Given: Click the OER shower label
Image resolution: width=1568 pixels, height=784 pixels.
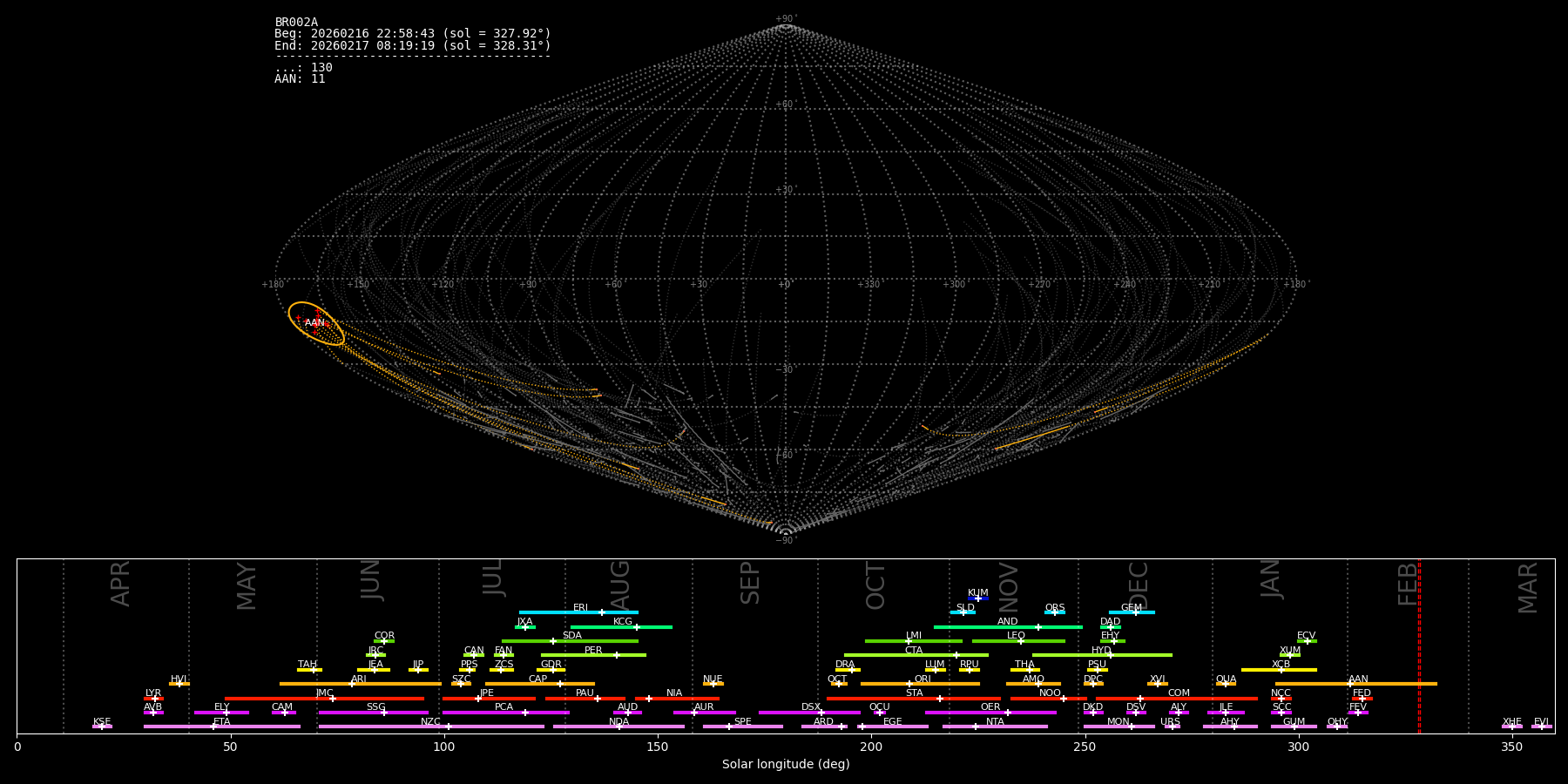Looking at the screenshot, I should (x=990, y=707).
